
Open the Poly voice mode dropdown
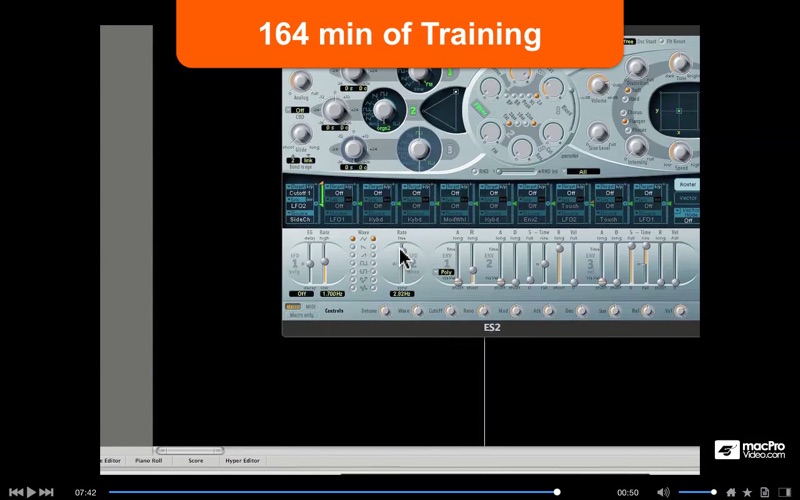[x=444, y=272]
